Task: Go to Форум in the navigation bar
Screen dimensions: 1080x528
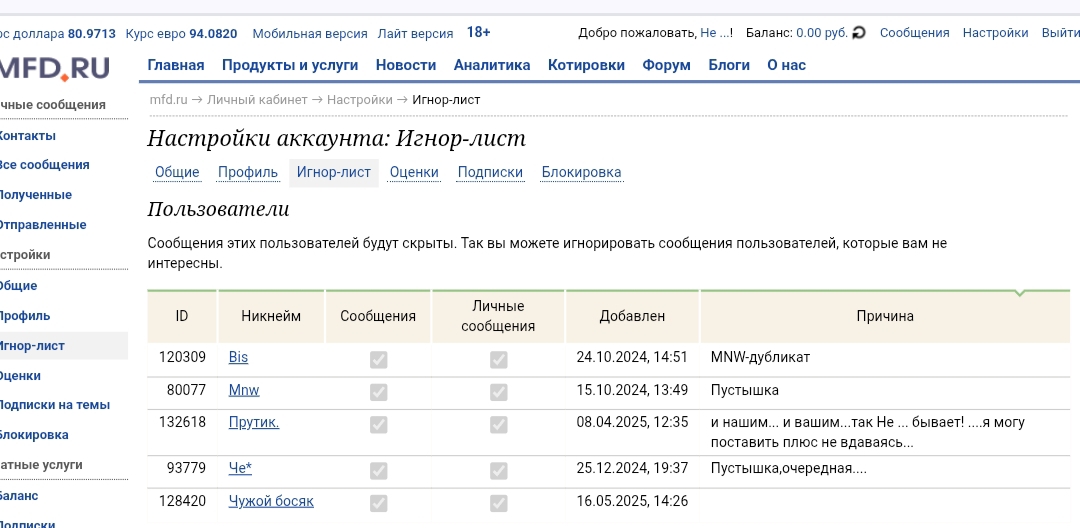Action: click(x=666, y=65)
